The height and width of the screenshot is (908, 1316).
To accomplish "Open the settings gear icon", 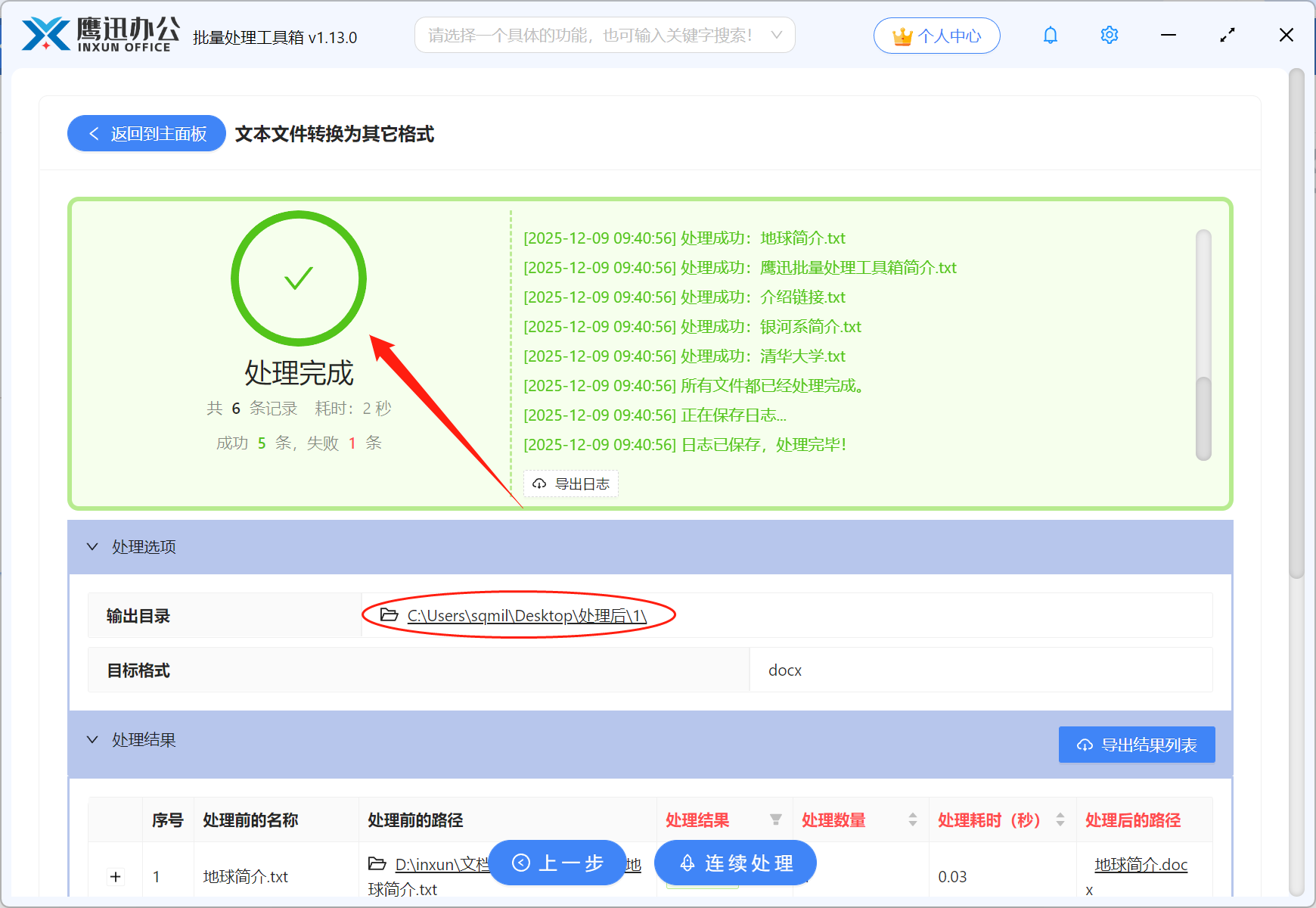I will pos(1109,35).
